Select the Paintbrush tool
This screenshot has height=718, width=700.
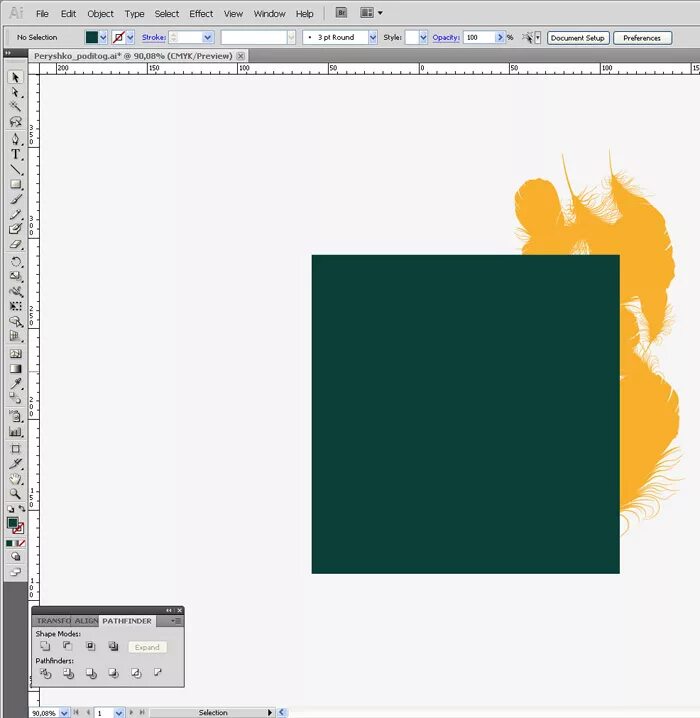click(15, 200)
